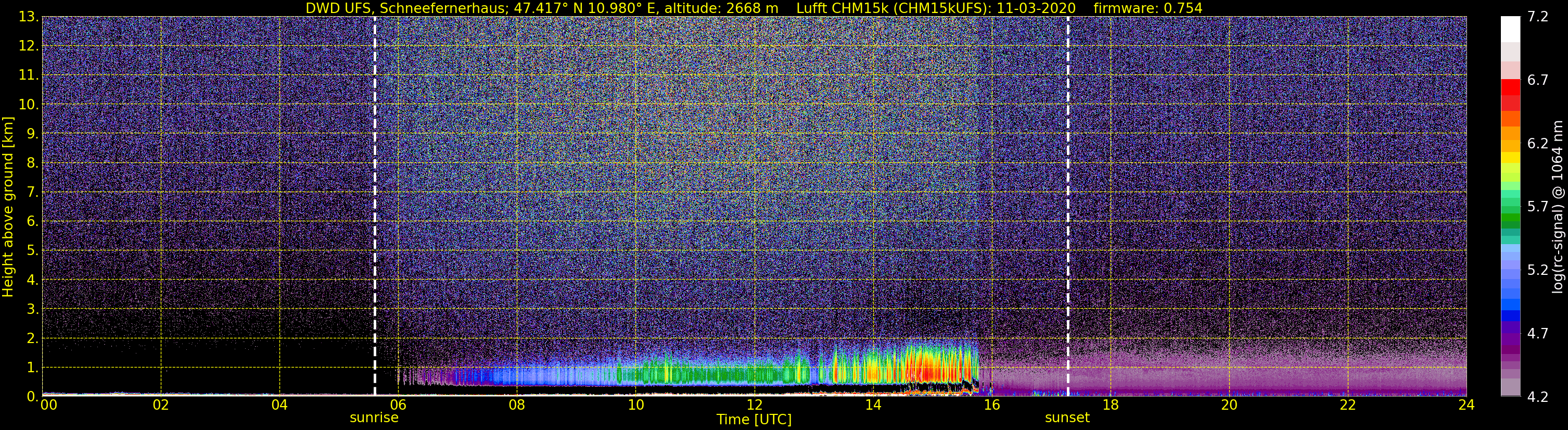Click the height axis tick label '10.'

28,105
